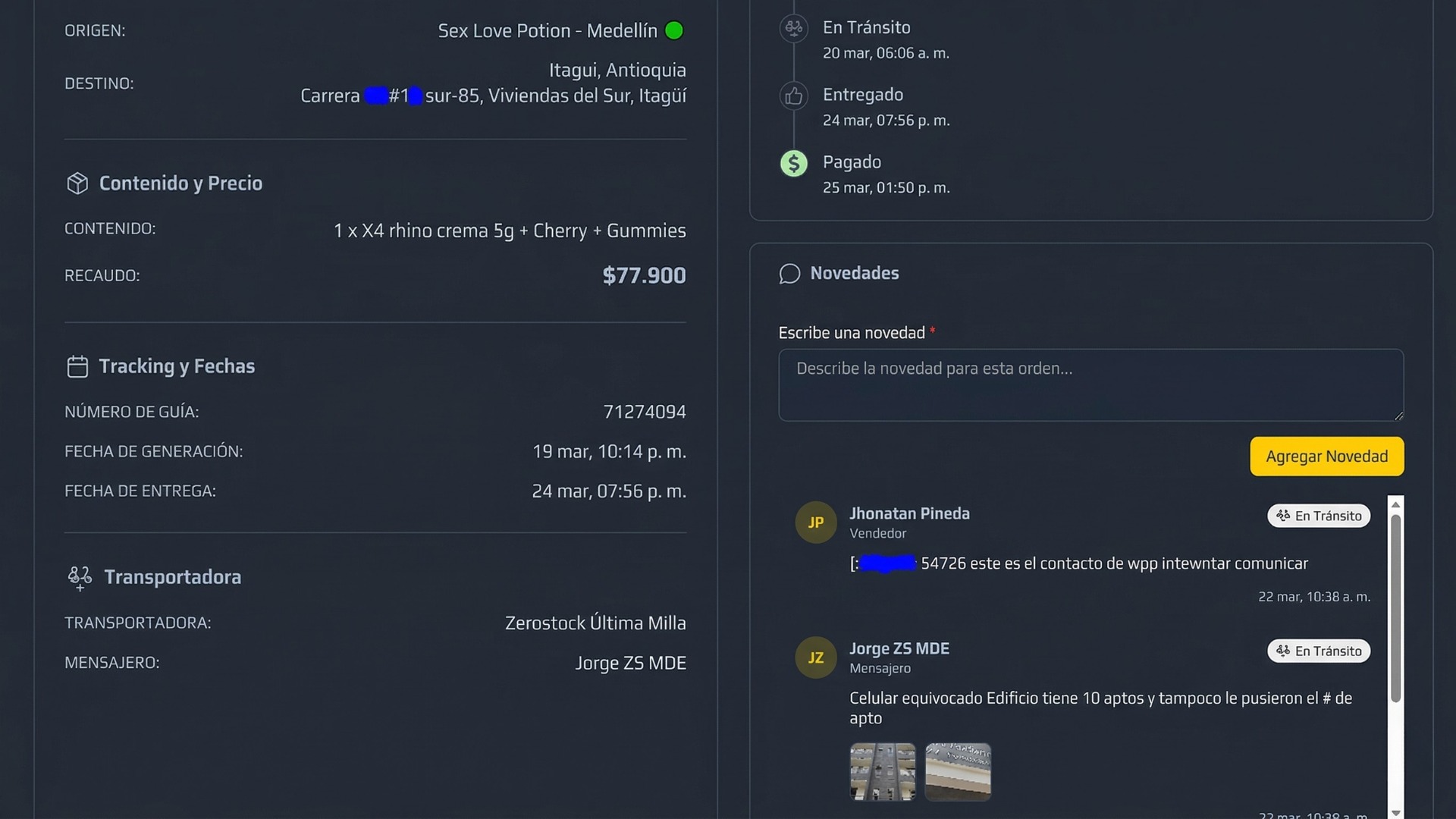Open the second attached photo thumbnail
Image resolution: width=1456 pixels, height=819 pixels.
pyautogui.click(x=958, y=772)
